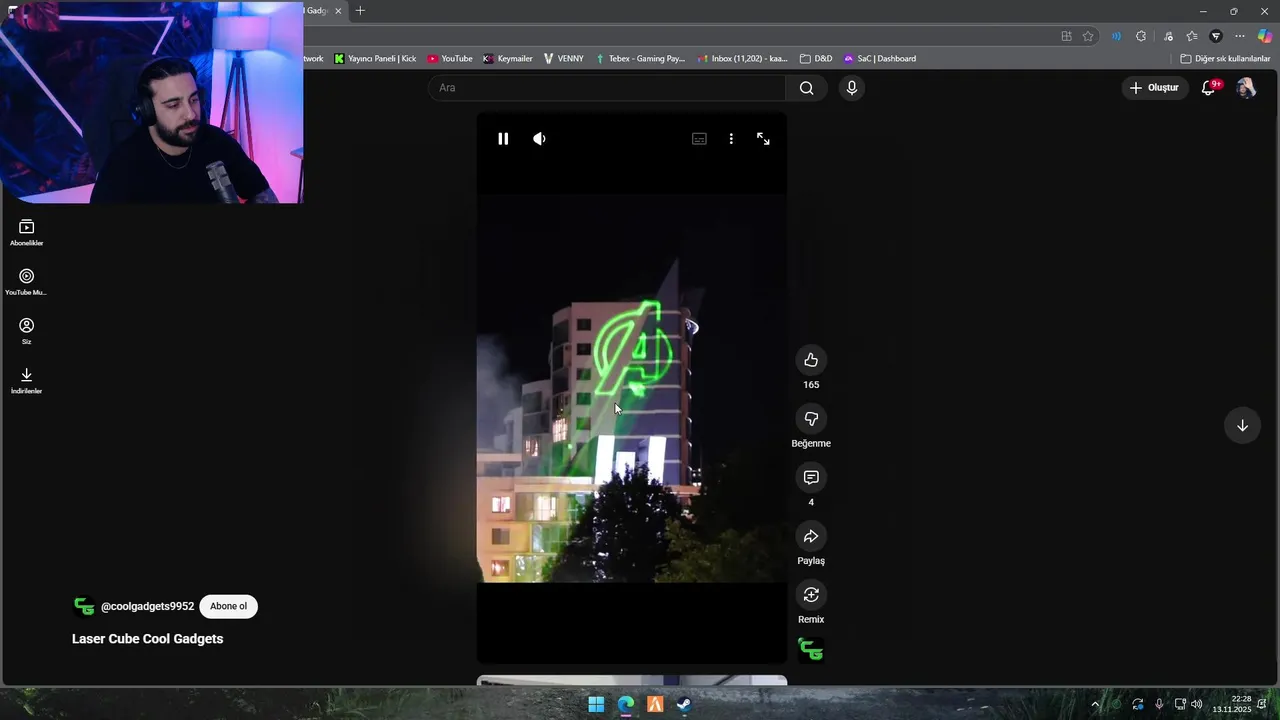This screenshot has height=720, width=1280.
Task: Focus the Ara search field
Action: click(607, 88)
